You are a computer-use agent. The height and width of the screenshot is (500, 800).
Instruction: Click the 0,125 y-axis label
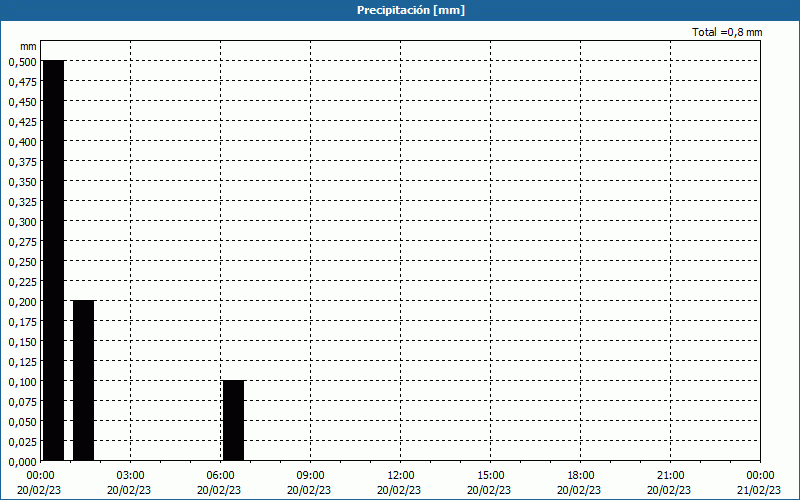point(23,362)
